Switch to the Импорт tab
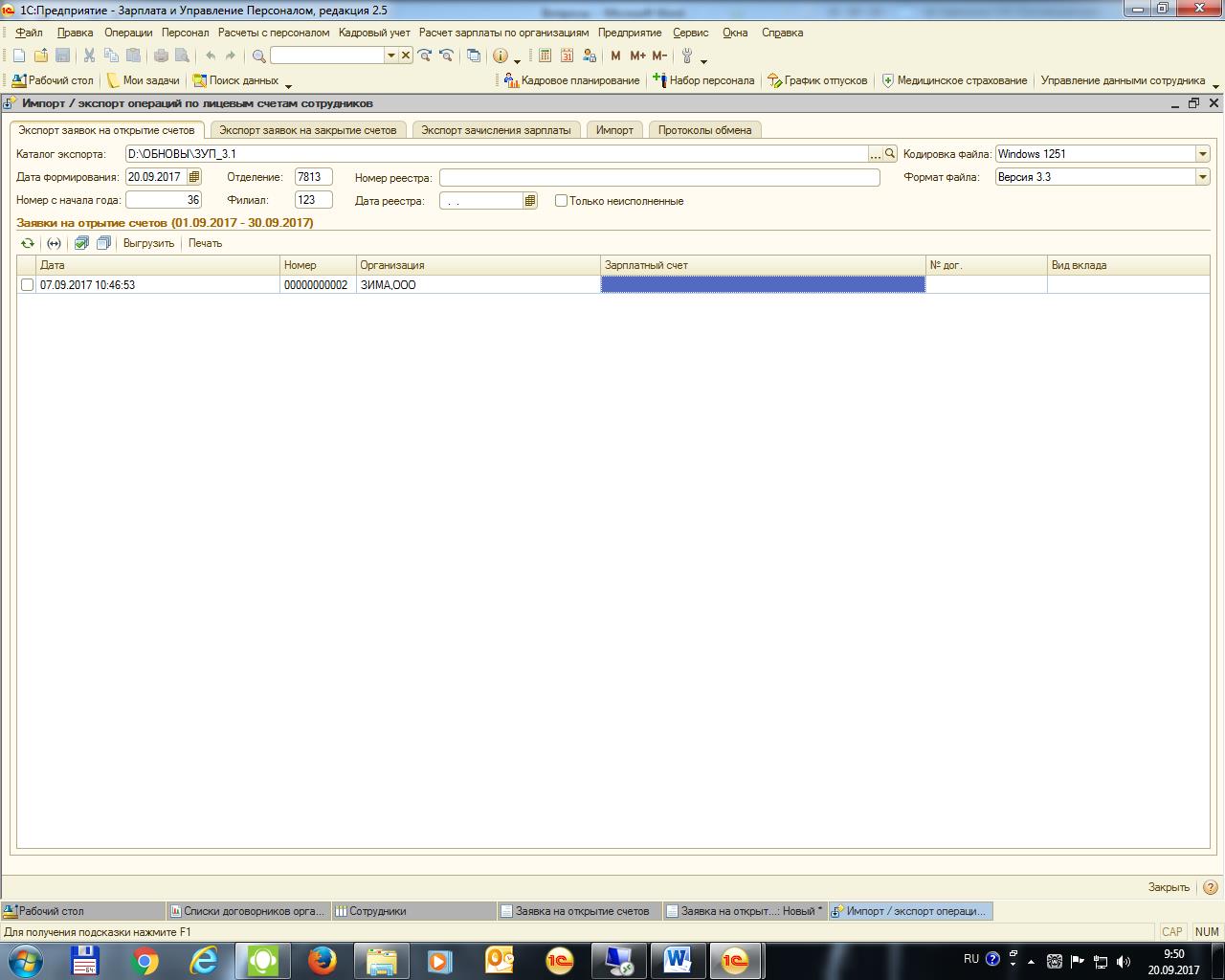The height and width of the screenshot is (980, 1225). coord(614,130)
